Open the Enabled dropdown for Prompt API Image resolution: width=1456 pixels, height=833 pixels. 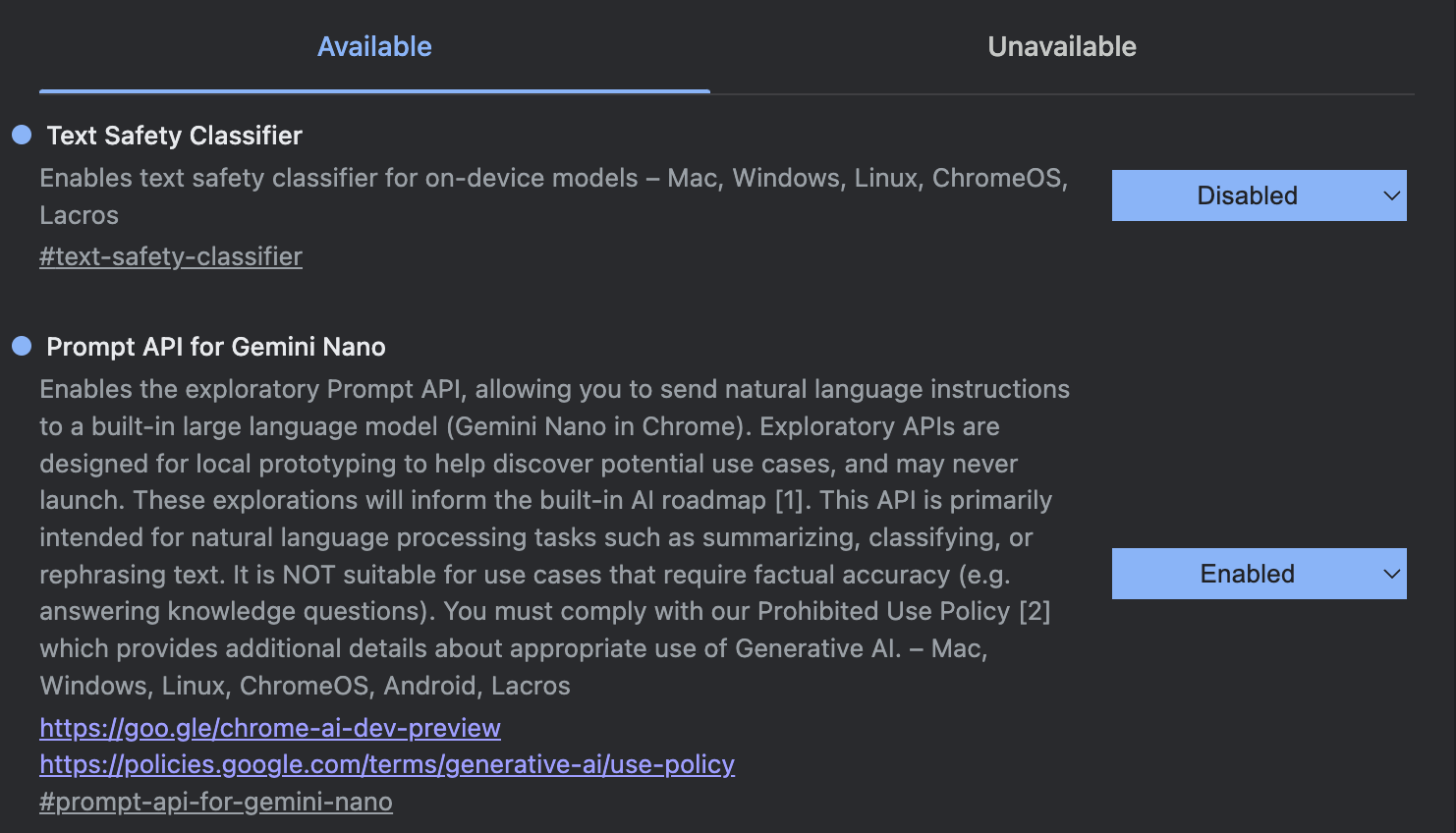[1247, 574]
